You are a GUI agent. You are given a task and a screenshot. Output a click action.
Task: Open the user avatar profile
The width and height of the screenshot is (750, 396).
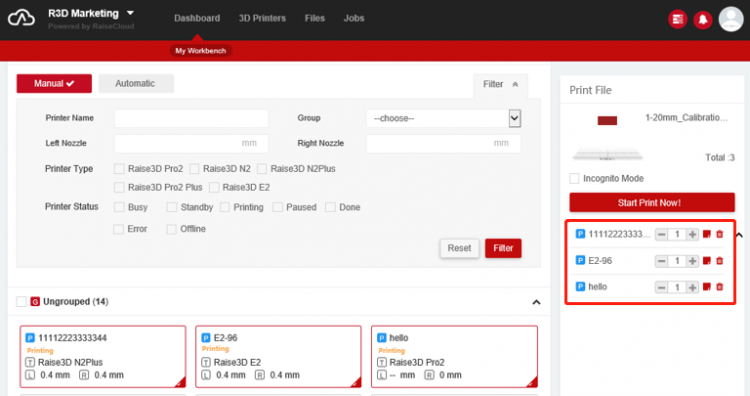(x=731, y=19)
